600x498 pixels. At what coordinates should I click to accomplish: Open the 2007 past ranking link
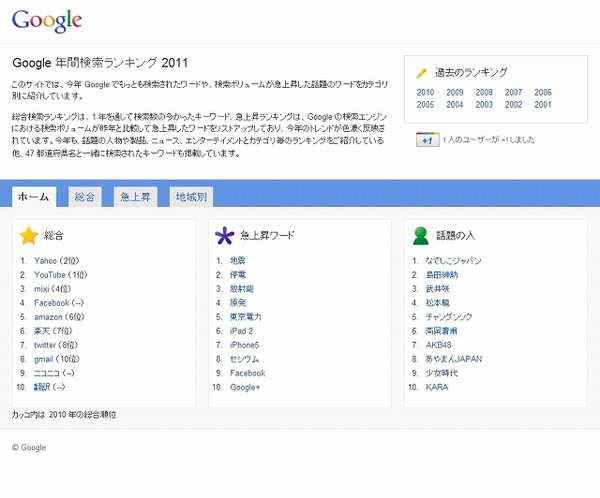tap(514, 92)
